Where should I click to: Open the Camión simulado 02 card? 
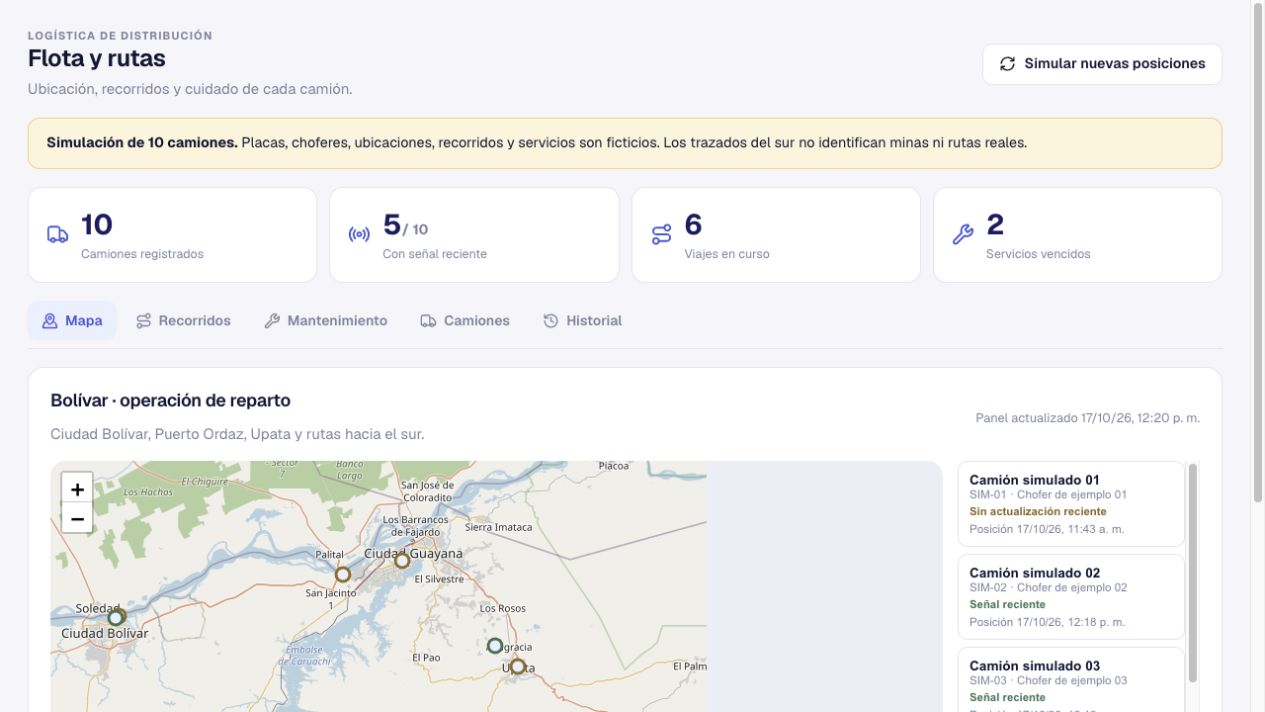pyautogui.click(x=1071, y=597)
